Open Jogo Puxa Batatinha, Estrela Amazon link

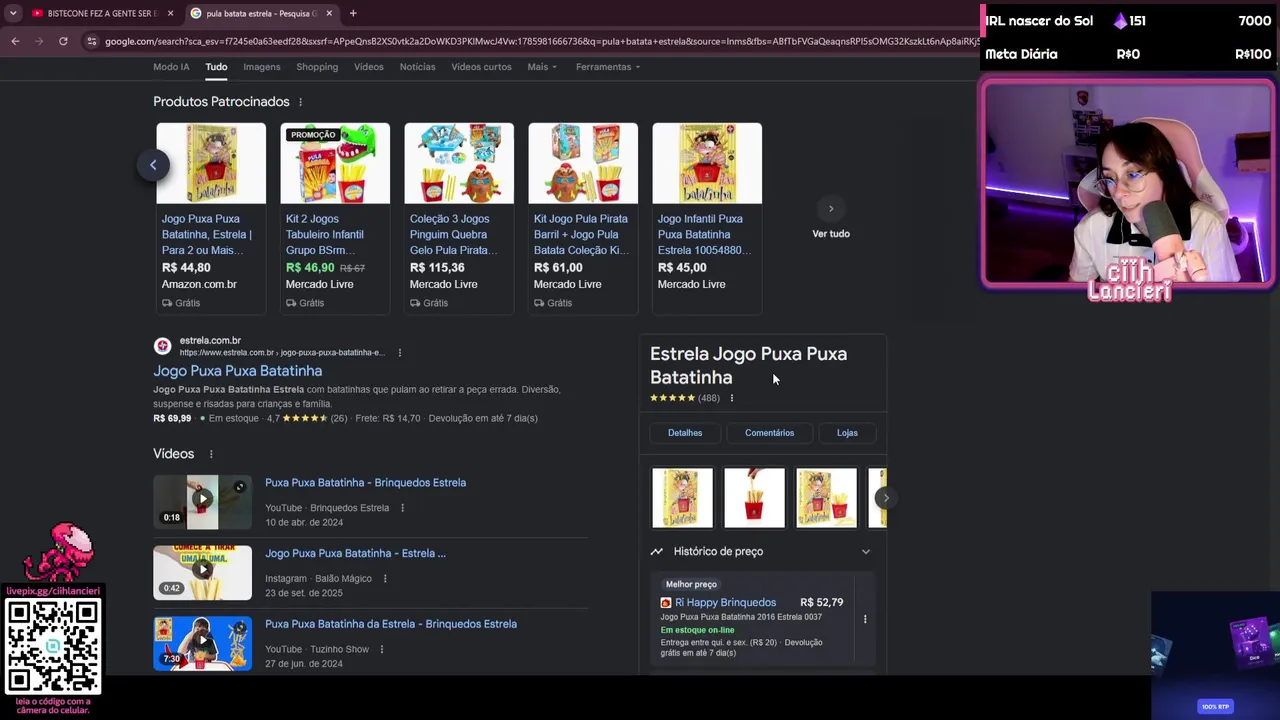(x=207, y=234)
